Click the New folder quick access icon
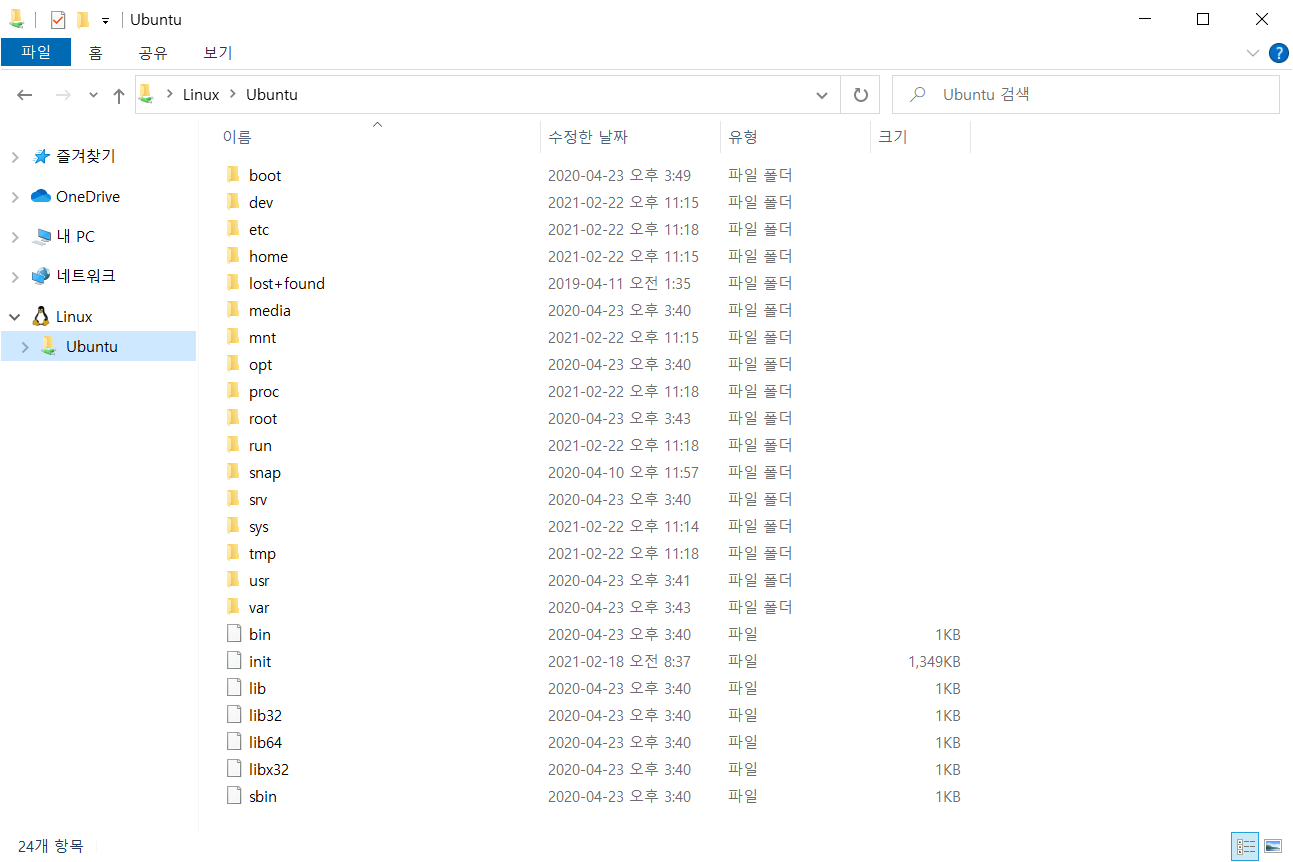 pos(83,19)
